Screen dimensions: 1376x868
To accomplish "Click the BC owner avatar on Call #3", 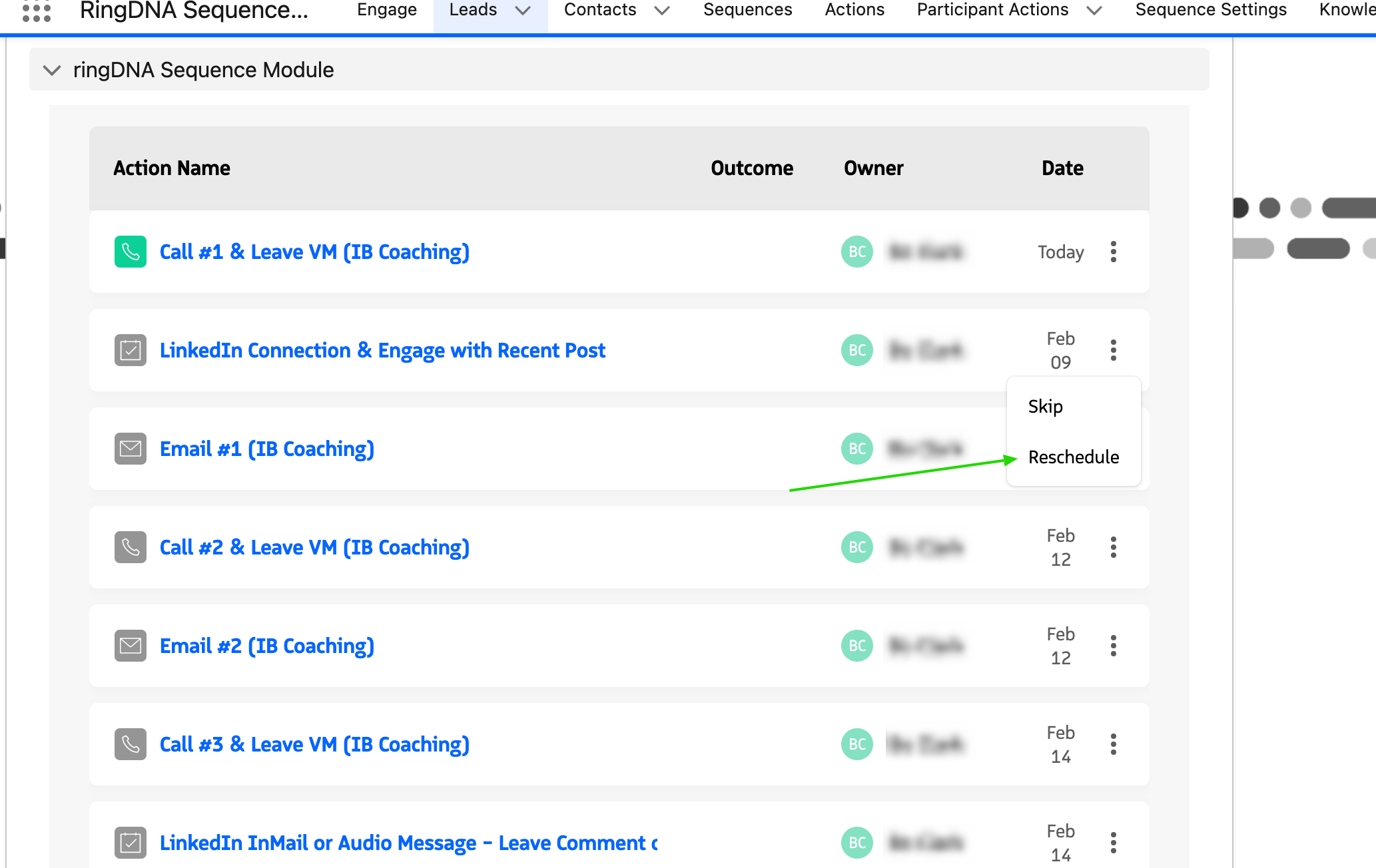I will 857,744.
